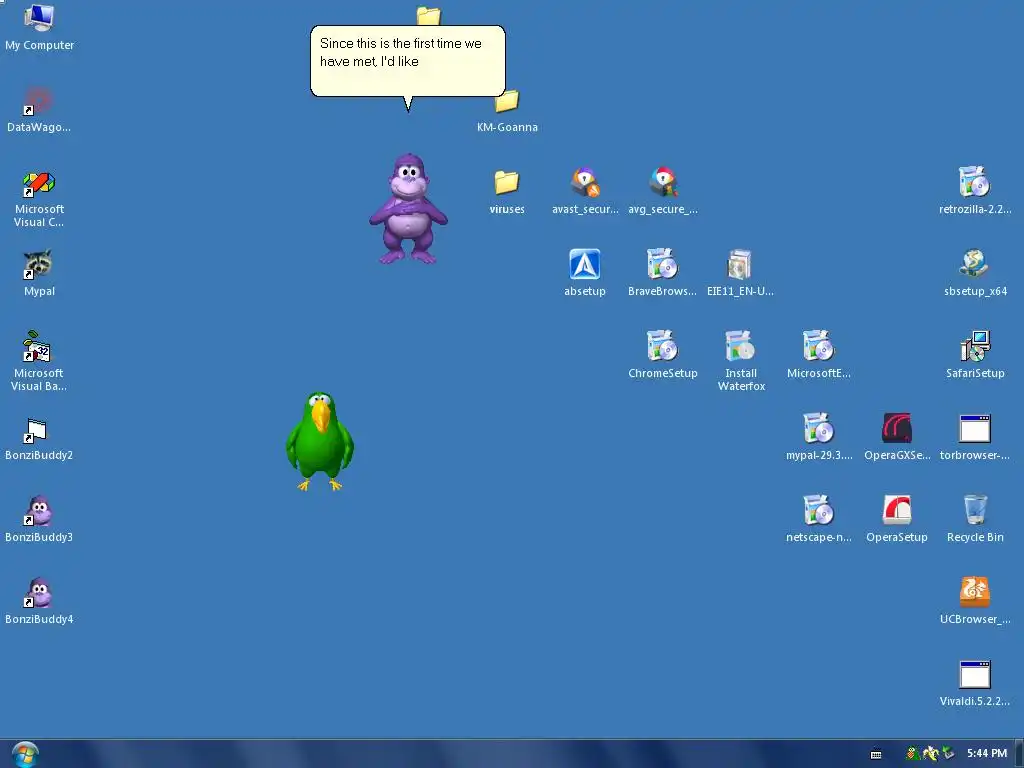Screen dimensions: 1024x768
Task: Click the banana tray icon
Action: point(930,754)
